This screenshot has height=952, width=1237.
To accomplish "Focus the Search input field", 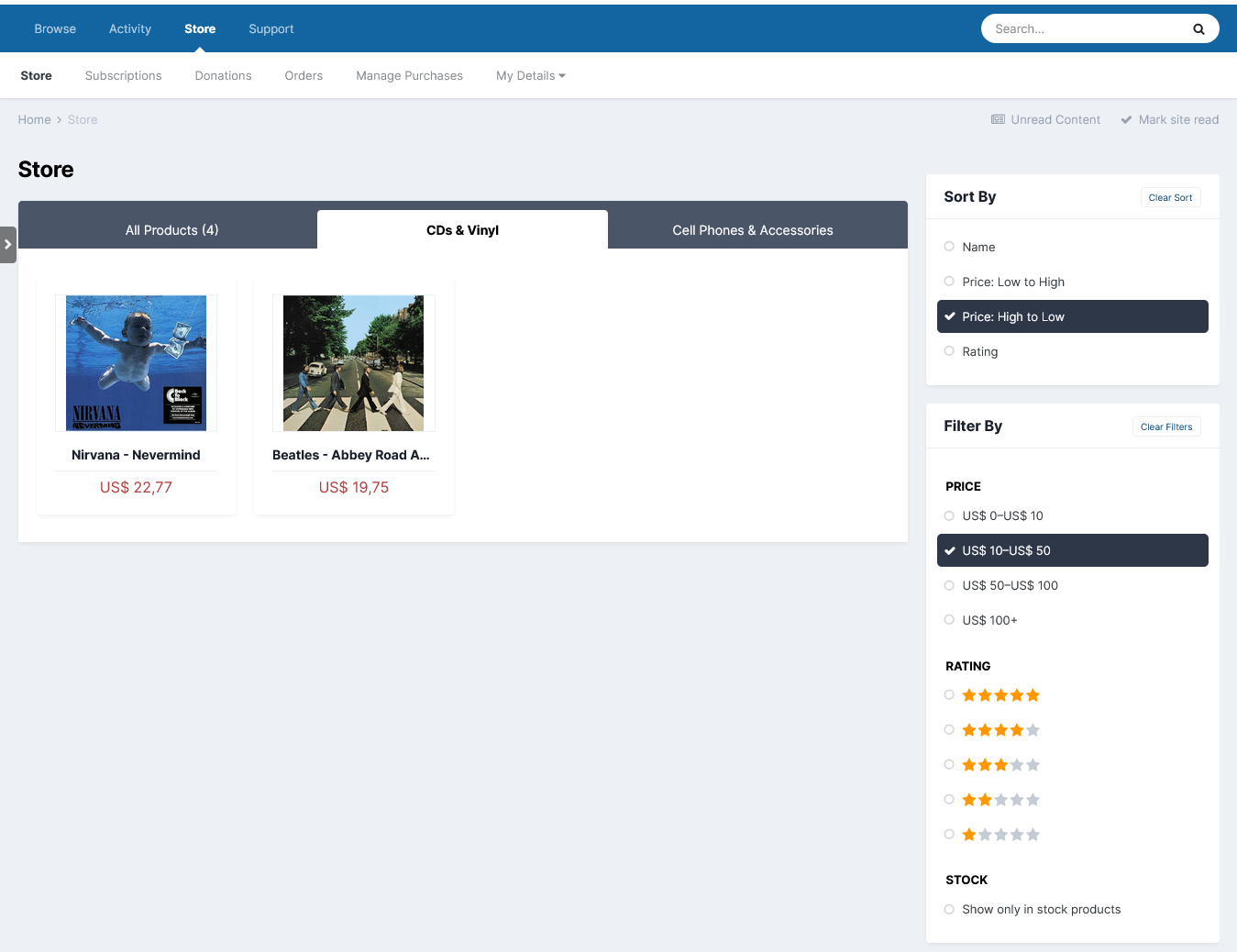I will click(x=1087, y=29).
